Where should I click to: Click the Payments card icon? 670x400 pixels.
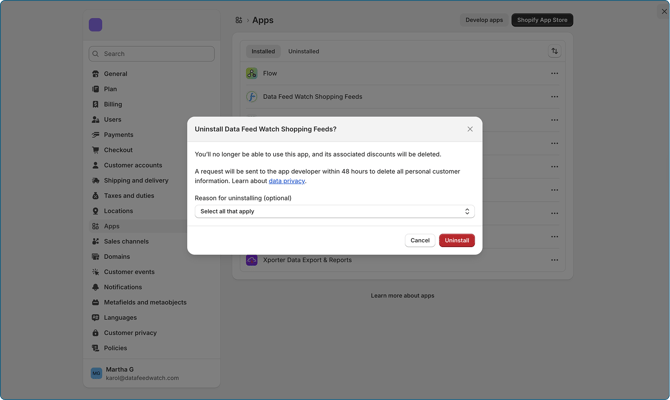[95, 135]
